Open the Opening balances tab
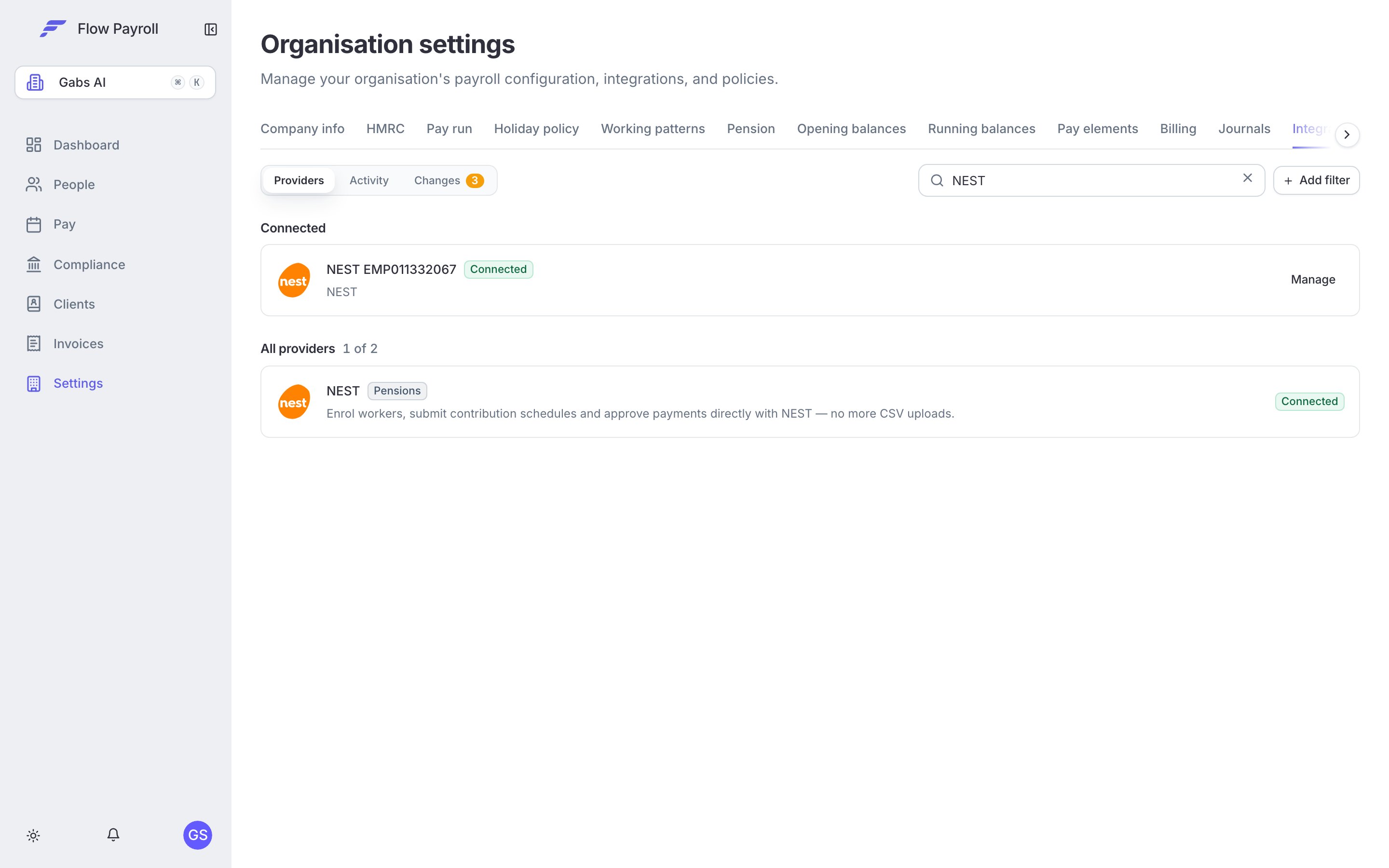 click(851, 129)
